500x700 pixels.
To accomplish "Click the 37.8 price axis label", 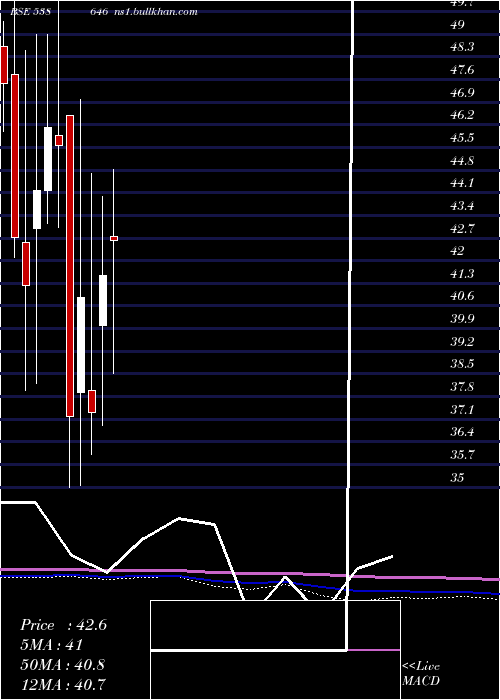I will click(x=462, y=386).
